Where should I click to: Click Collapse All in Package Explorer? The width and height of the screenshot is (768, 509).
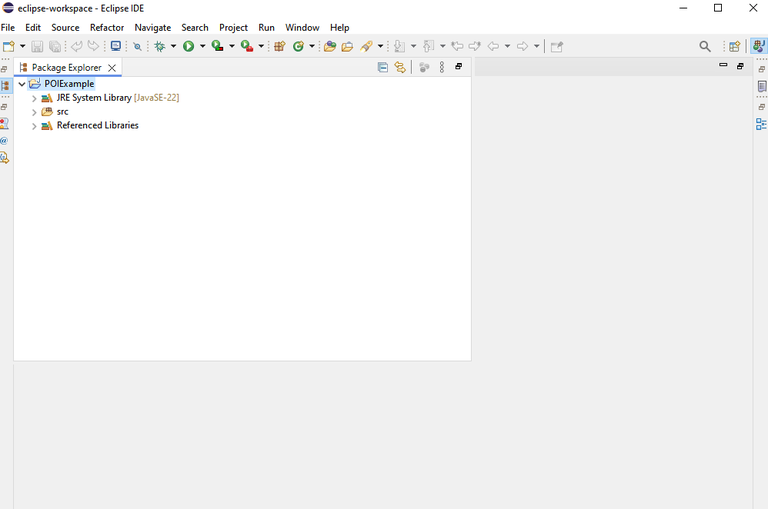pyautogui.click(x=383, y=67)
